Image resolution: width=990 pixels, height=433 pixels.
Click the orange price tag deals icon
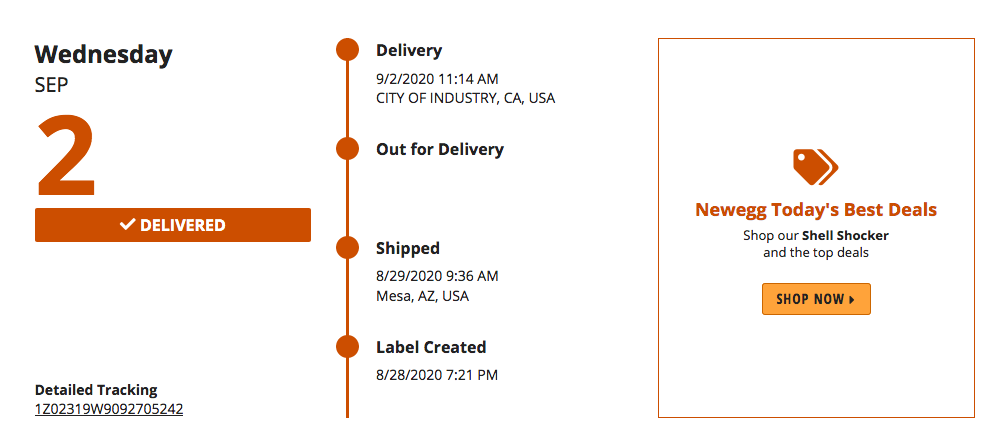[816, 167]
